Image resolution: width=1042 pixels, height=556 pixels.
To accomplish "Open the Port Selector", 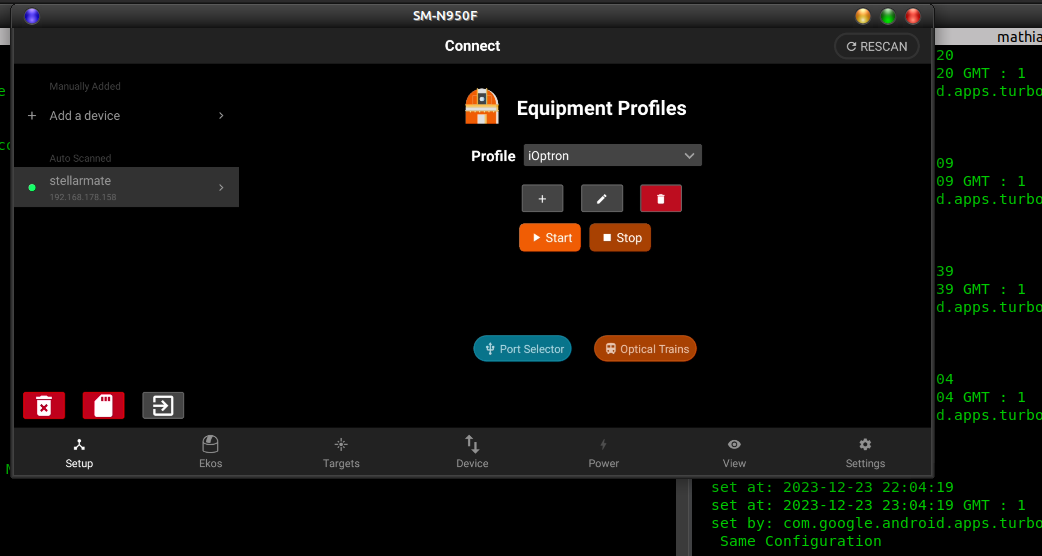I will (x=522, y=349).
